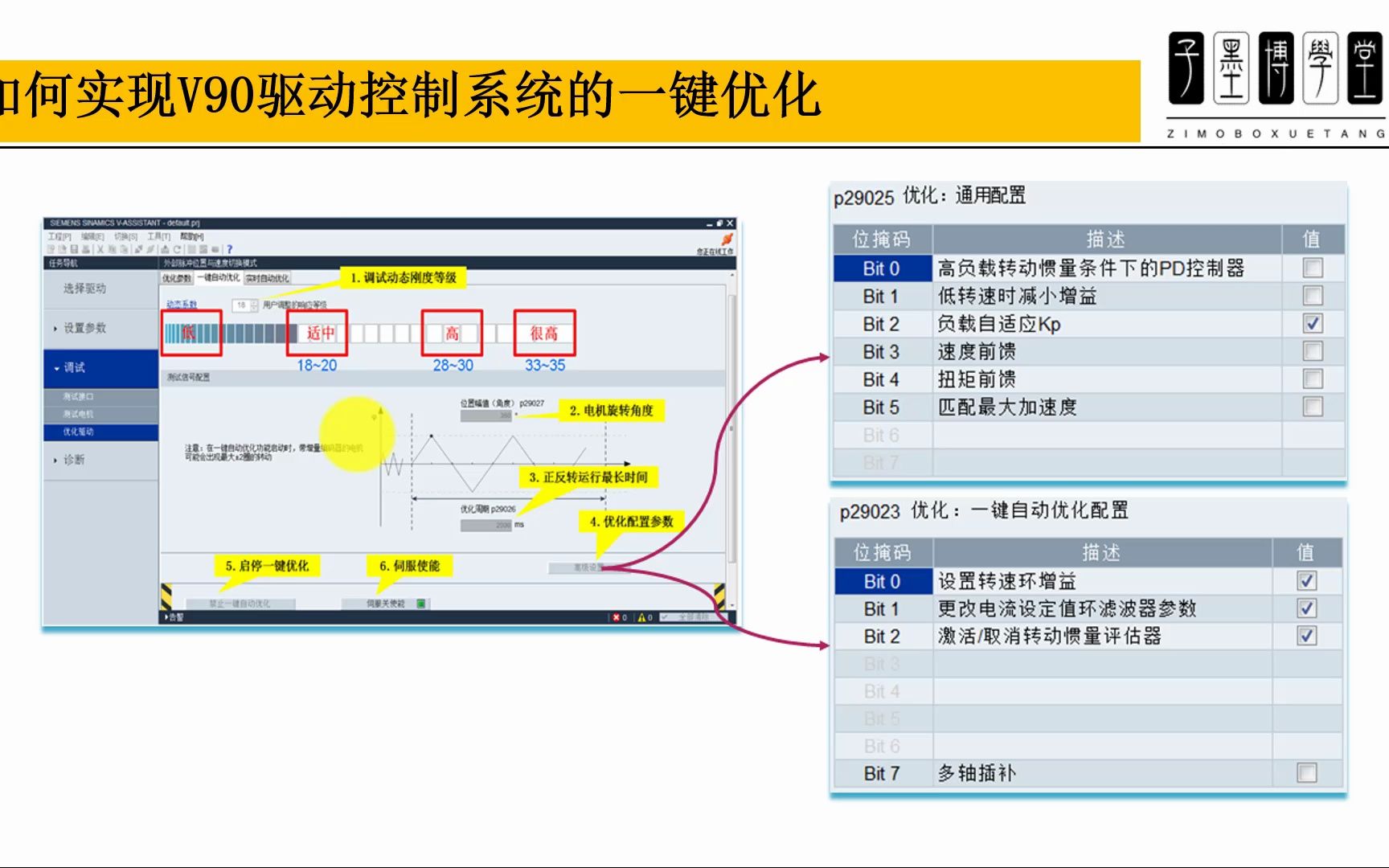
Task: Click the go offline toolbar icon
Action: pyautogui.click(x=151, y=249)
